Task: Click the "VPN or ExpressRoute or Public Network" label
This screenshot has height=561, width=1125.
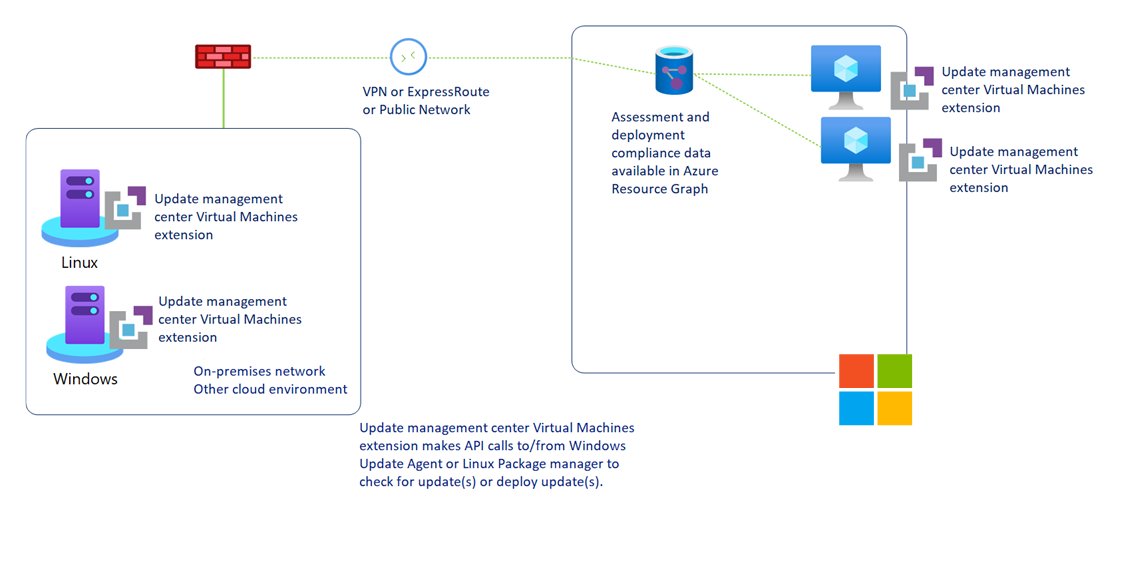Action: coord(426,100)
